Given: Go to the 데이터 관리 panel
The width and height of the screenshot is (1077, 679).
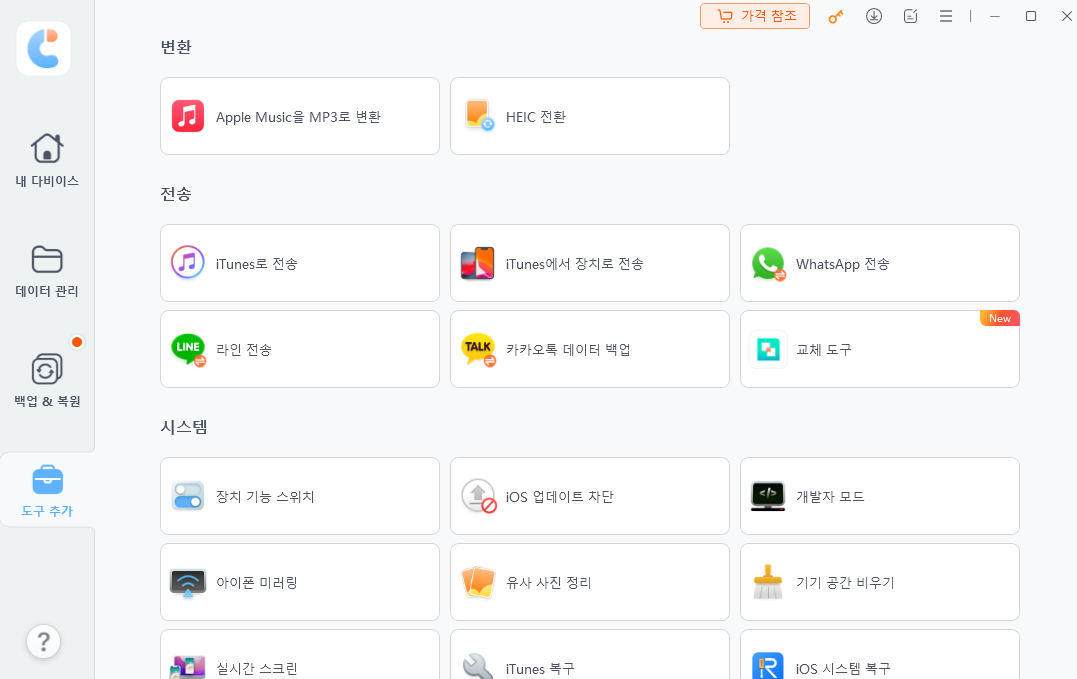Looking at the screenshot, I should (46, 270).
